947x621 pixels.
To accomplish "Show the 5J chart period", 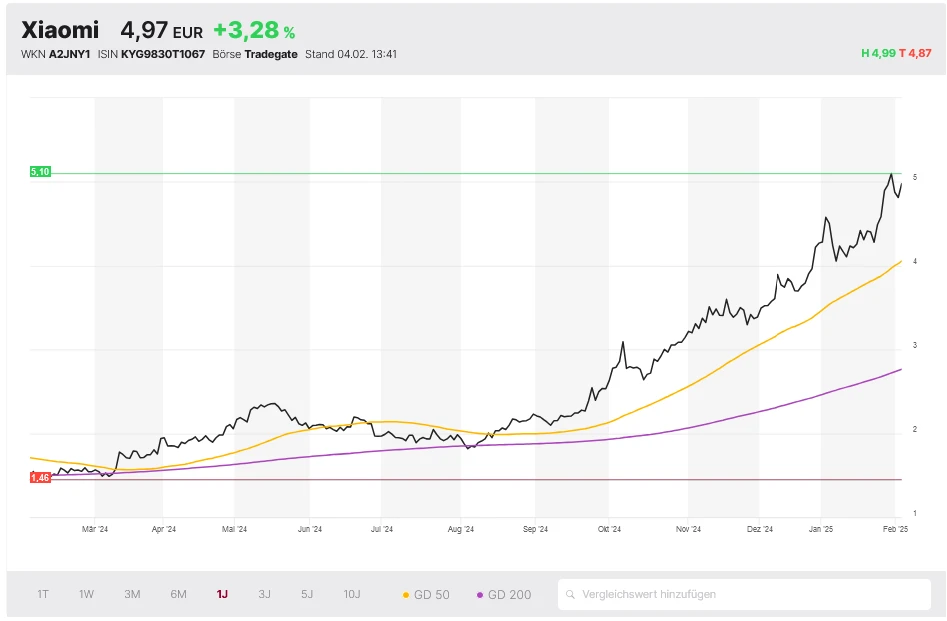I will coord(307,594).
